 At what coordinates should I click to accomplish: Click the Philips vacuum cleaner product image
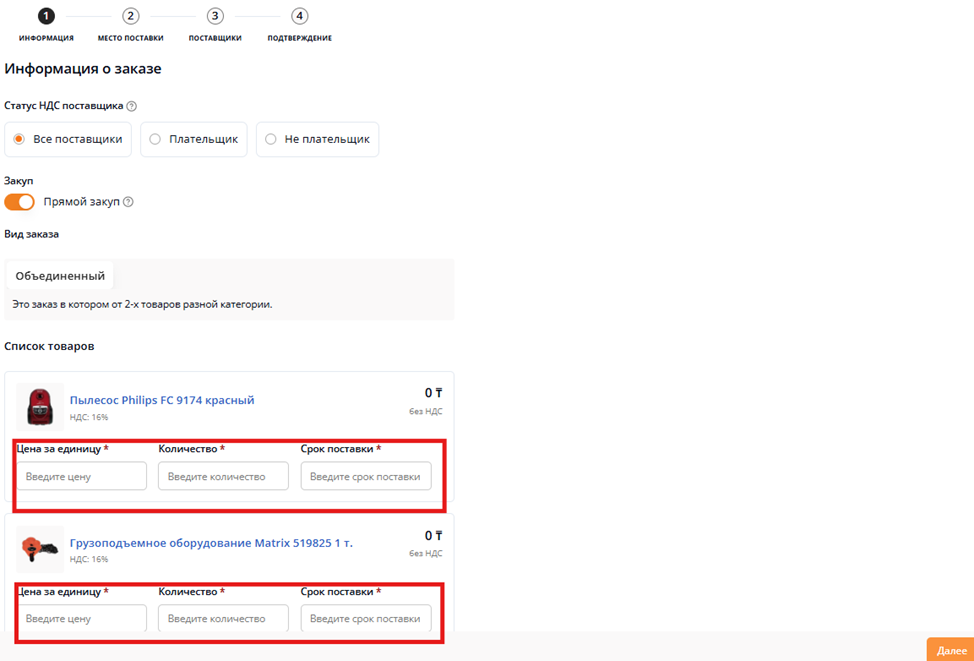click(40, 406)
